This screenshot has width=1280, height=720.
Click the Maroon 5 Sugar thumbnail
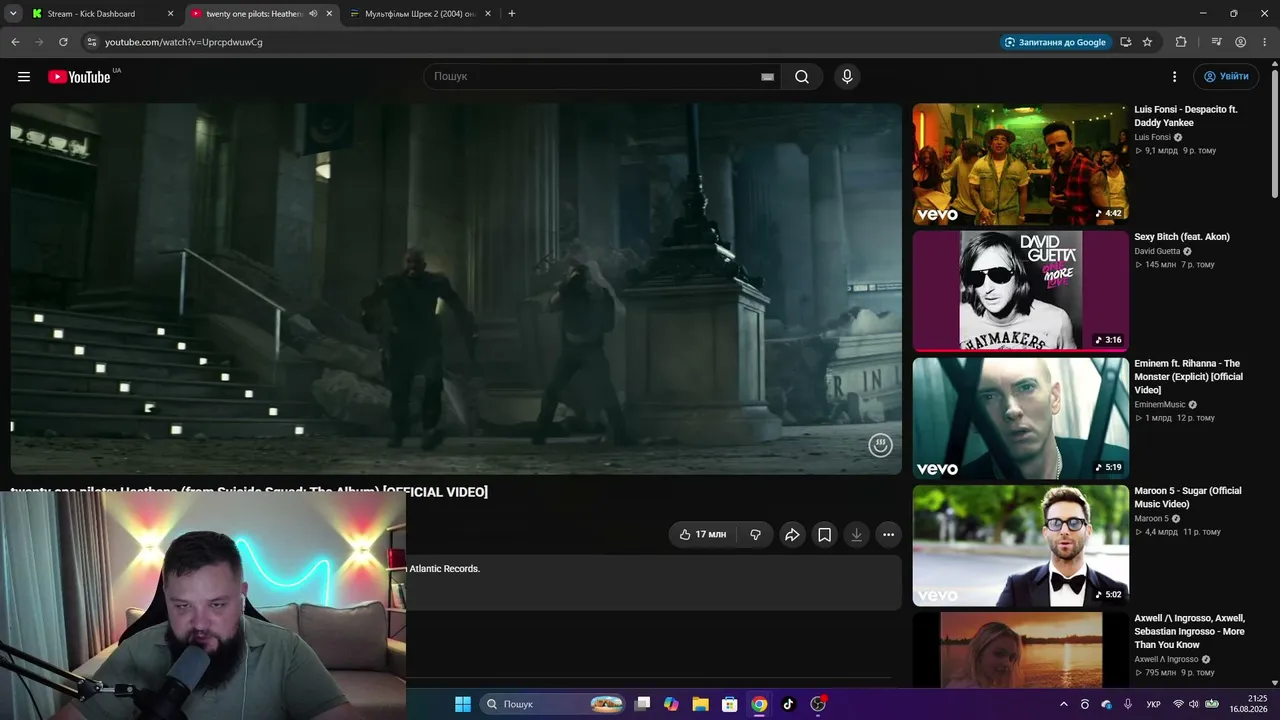[1020, 546]
